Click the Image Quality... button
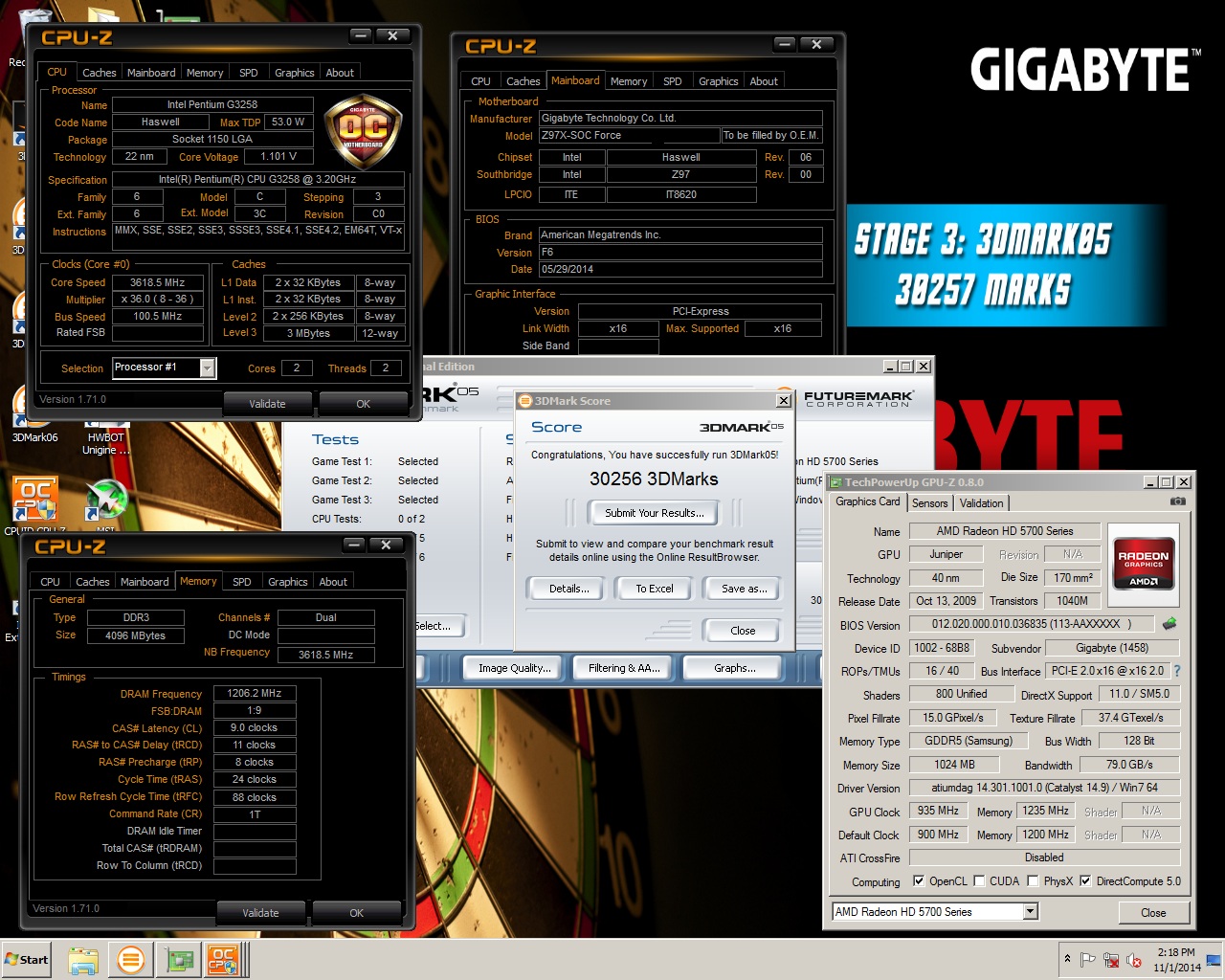This screenshot has height=980, width=1225. coord(515,668)
